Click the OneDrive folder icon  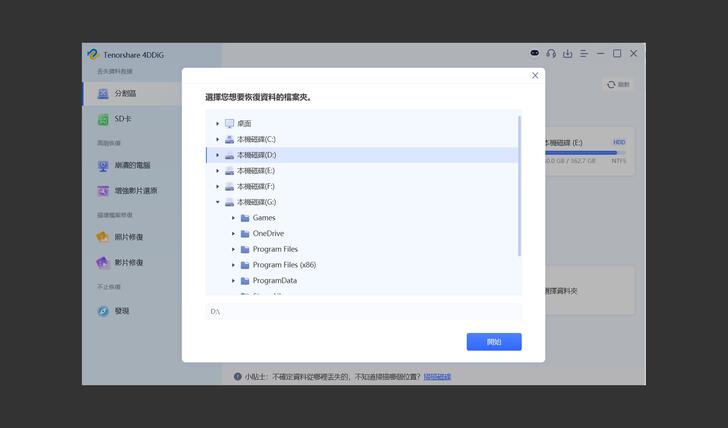[x=245, y=234]
